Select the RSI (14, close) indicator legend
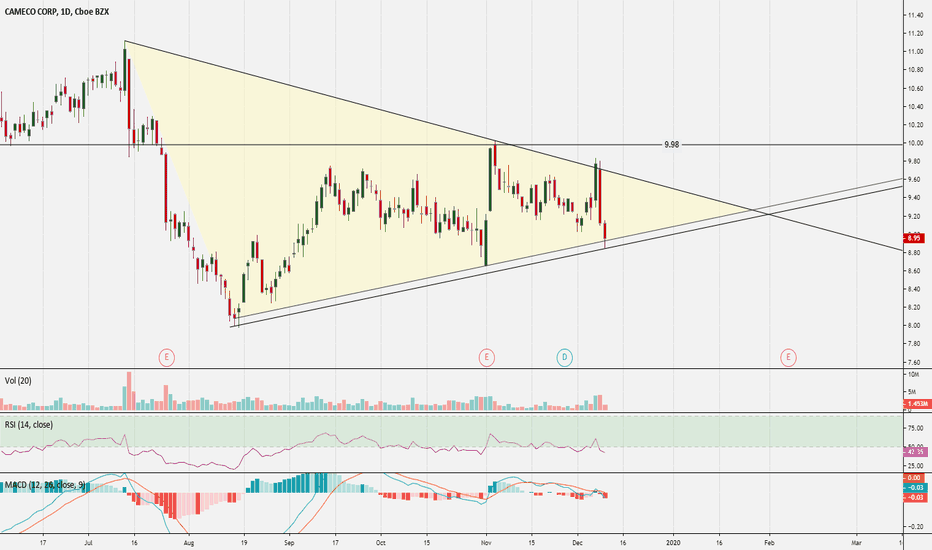Screen dimensions: 932x550 tap(29, 425)
